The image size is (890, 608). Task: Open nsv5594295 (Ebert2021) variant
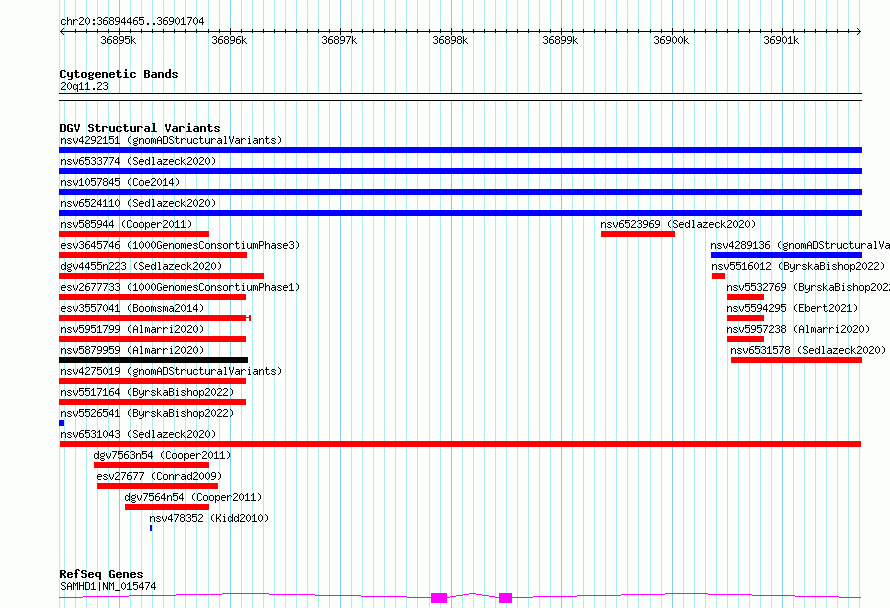coord(792,308)
